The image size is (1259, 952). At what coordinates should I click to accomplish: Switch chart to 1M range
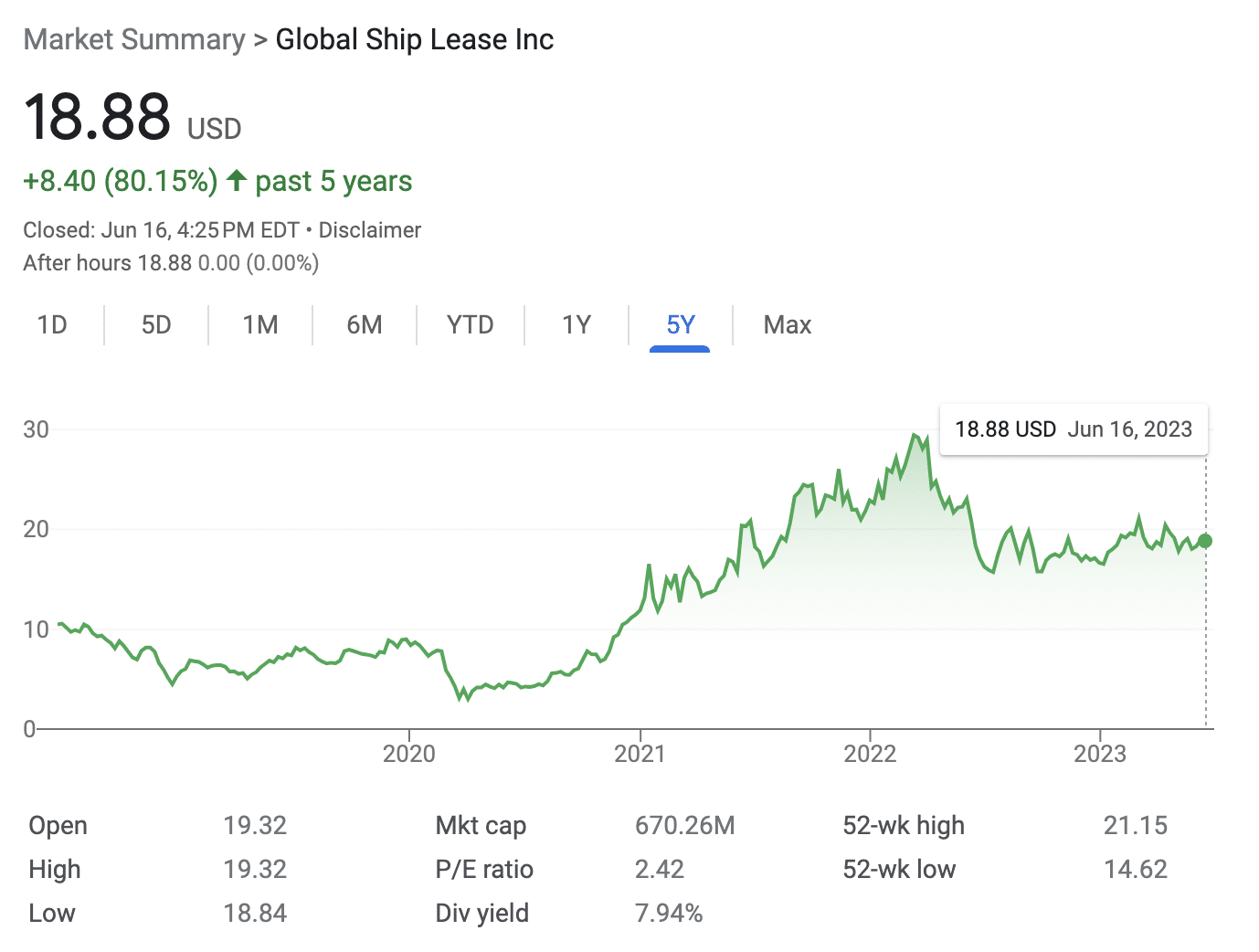pyautogui.click(x=260, y=325)
